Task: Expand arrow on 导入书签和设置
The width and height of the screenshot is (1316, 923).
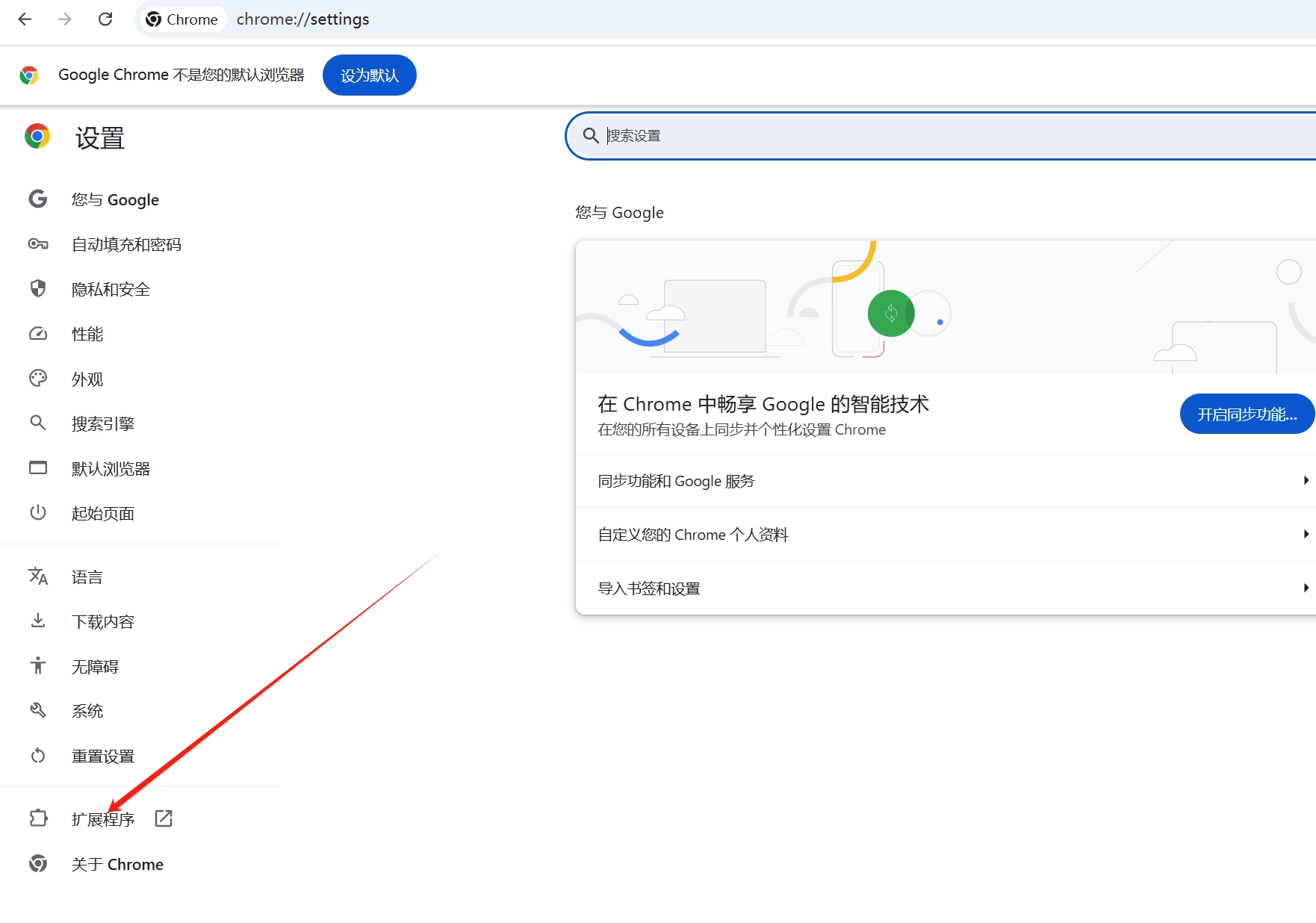Action: pos(1306,588)
